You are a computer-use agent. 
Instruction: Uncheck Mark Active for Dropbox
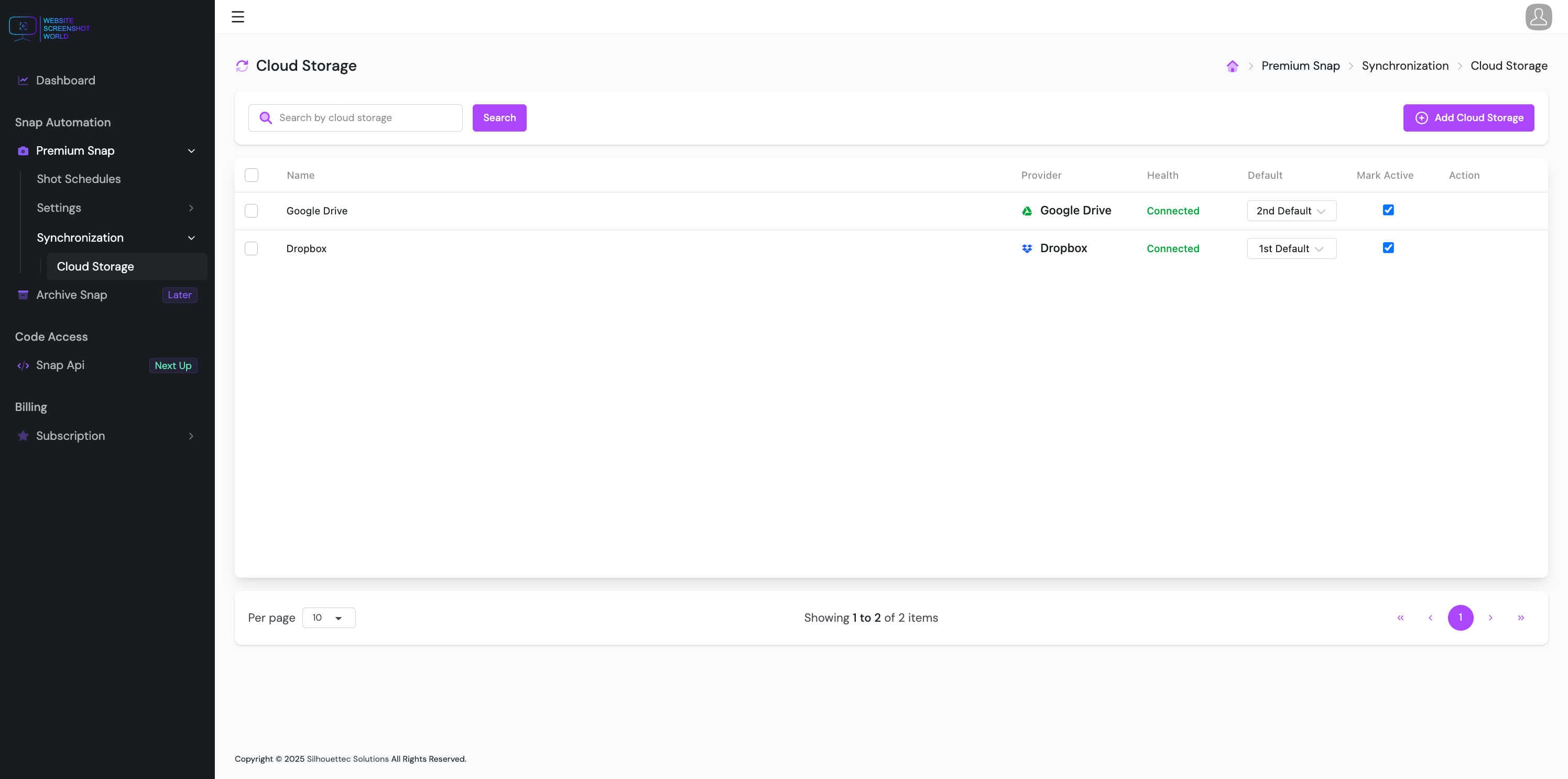[1388, 247]
